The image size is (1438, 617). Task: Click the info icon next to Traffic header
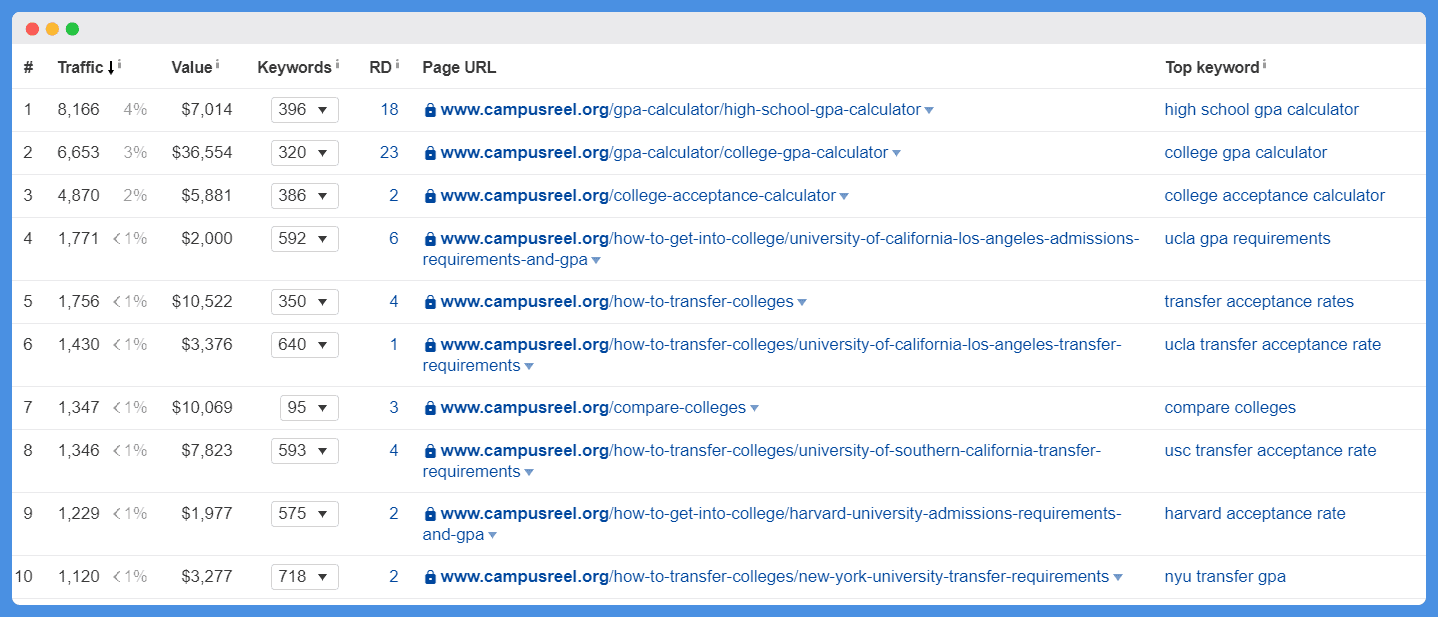(120, 64)
